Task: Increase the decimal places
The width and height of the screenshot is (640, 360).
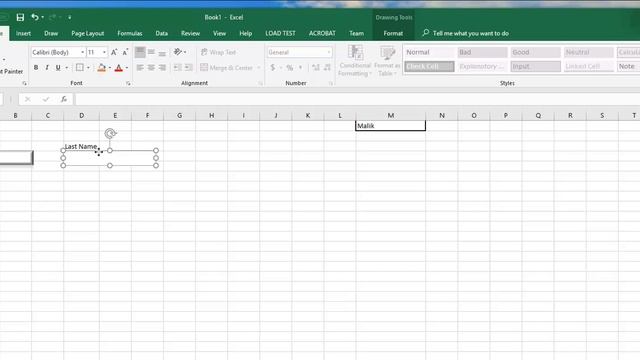Action: (316, 67)
